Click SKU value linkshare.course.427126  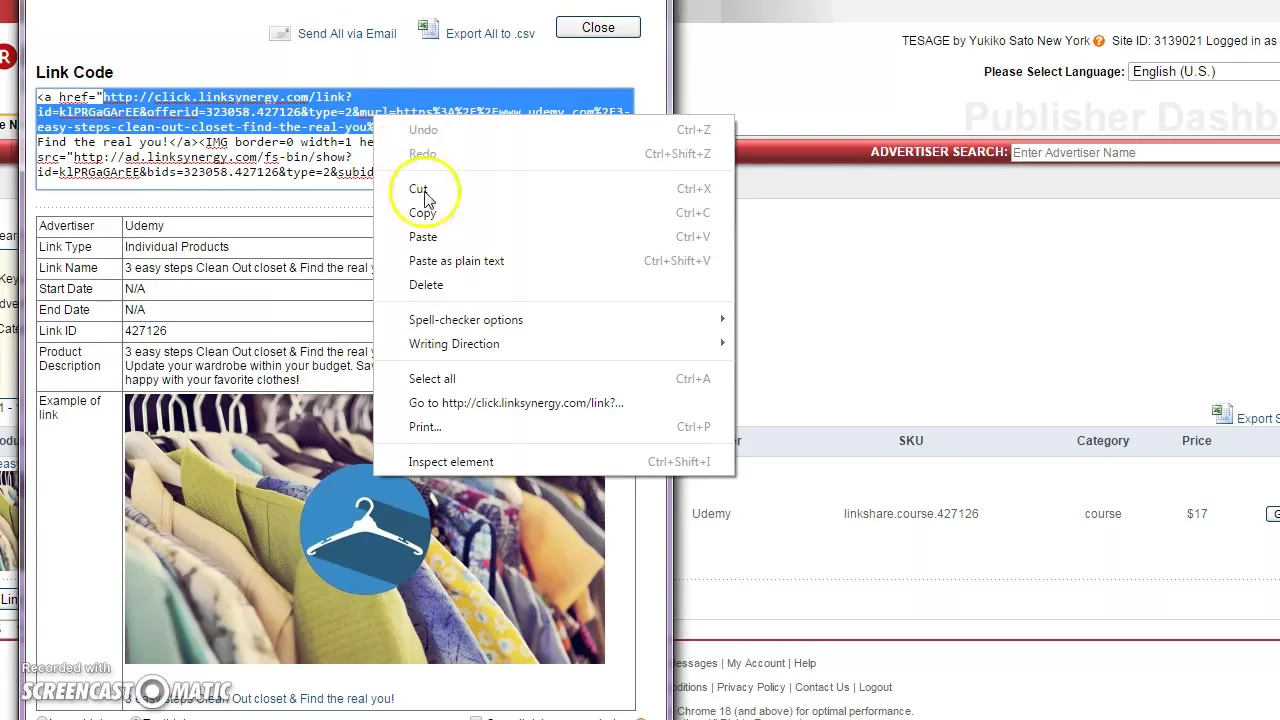click(911, 514)
